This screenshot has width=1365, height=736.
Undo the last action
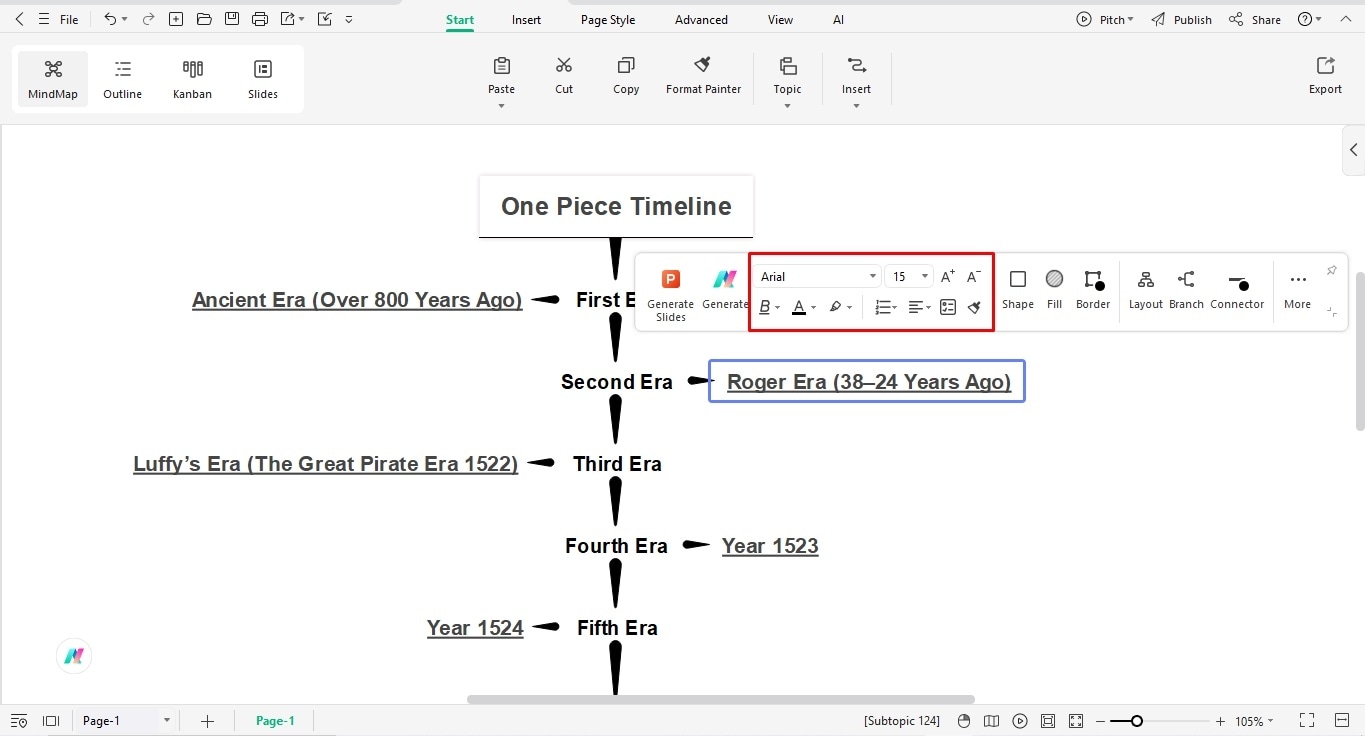point(110,19)
